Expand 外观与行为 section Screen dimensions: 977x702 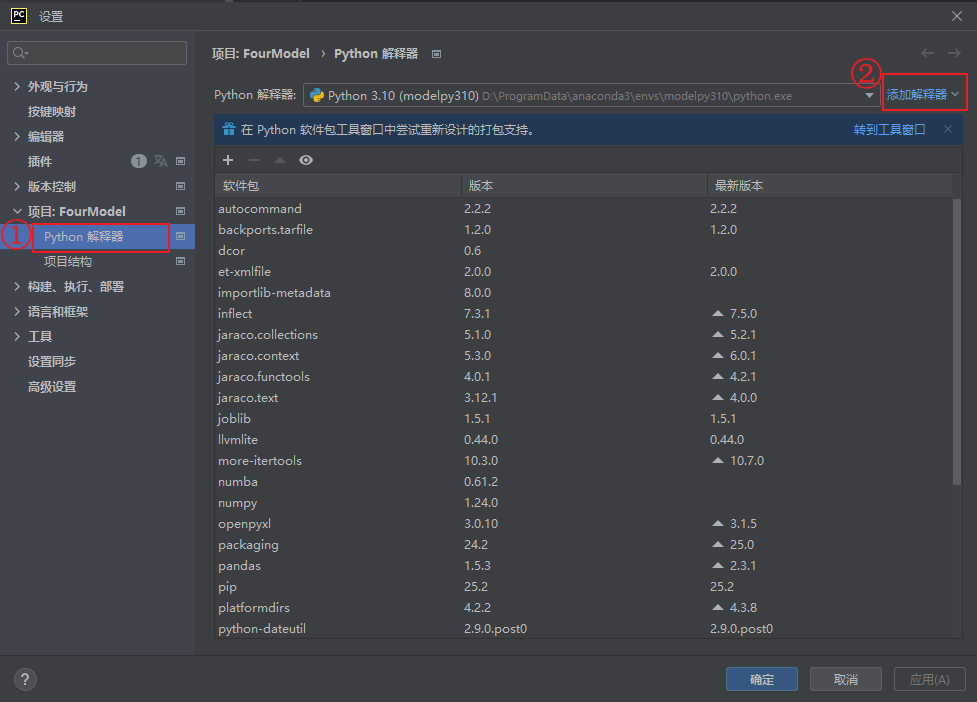pos(17,87)
